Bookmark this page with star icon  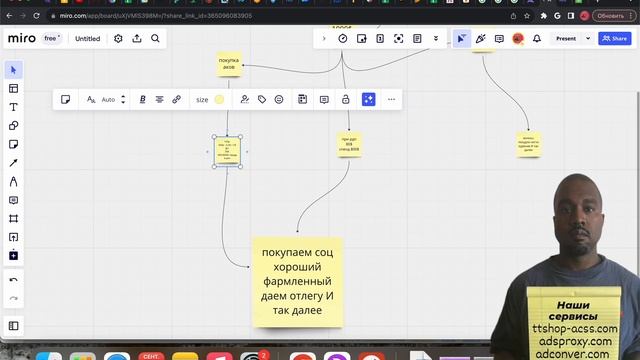pyautogui.click(x=527, y=16)
